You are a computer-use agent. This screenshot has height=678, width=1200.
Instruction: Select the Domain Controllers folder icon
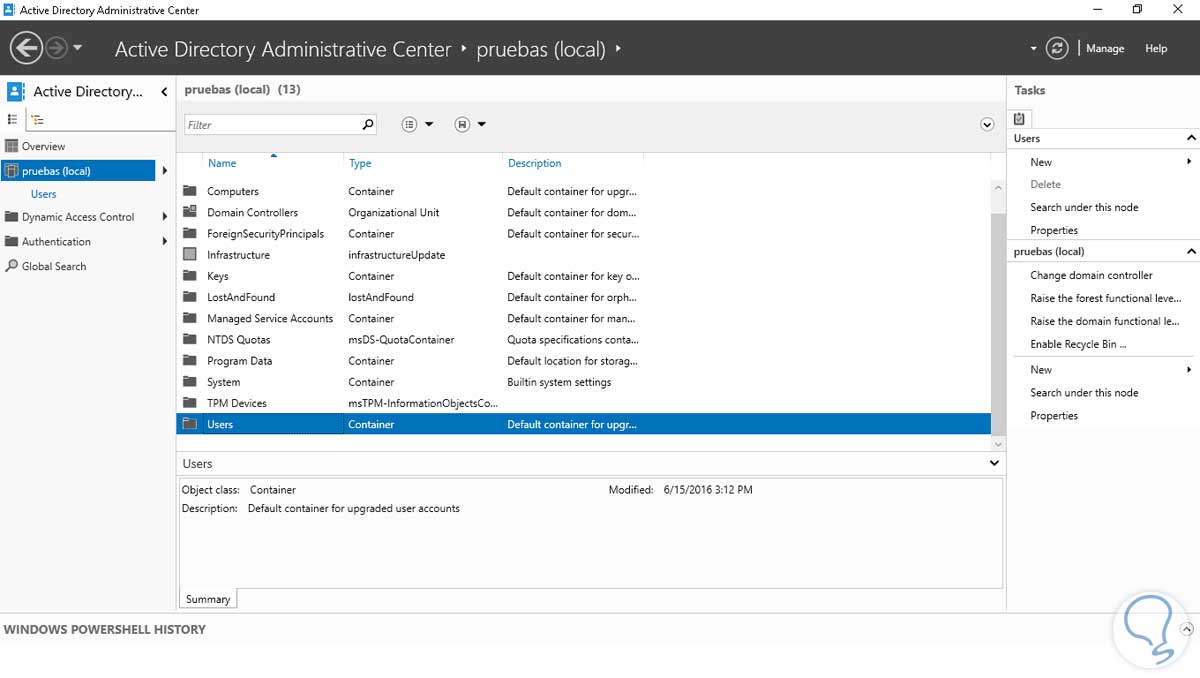[190, 212]
